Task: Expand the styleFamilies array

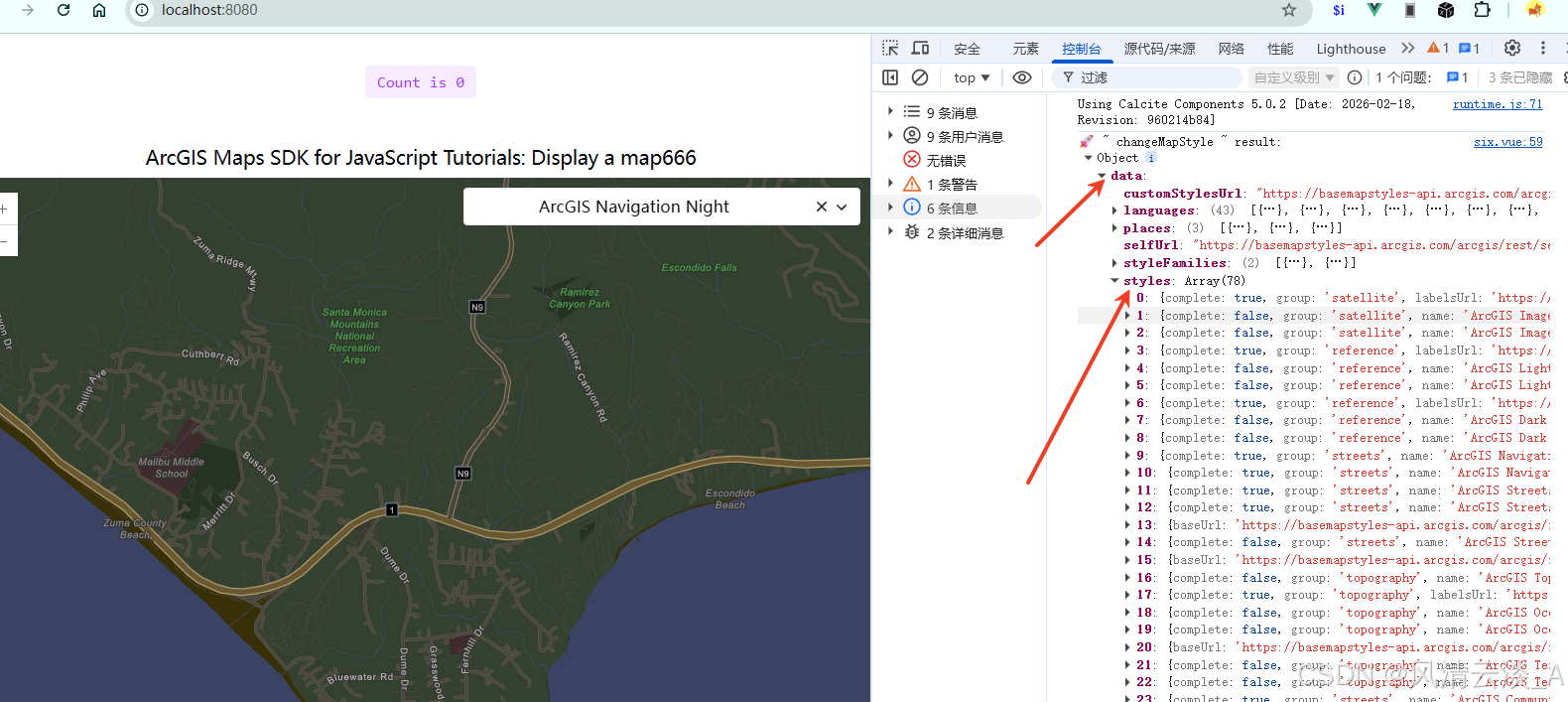Action: click(1115, 263)
